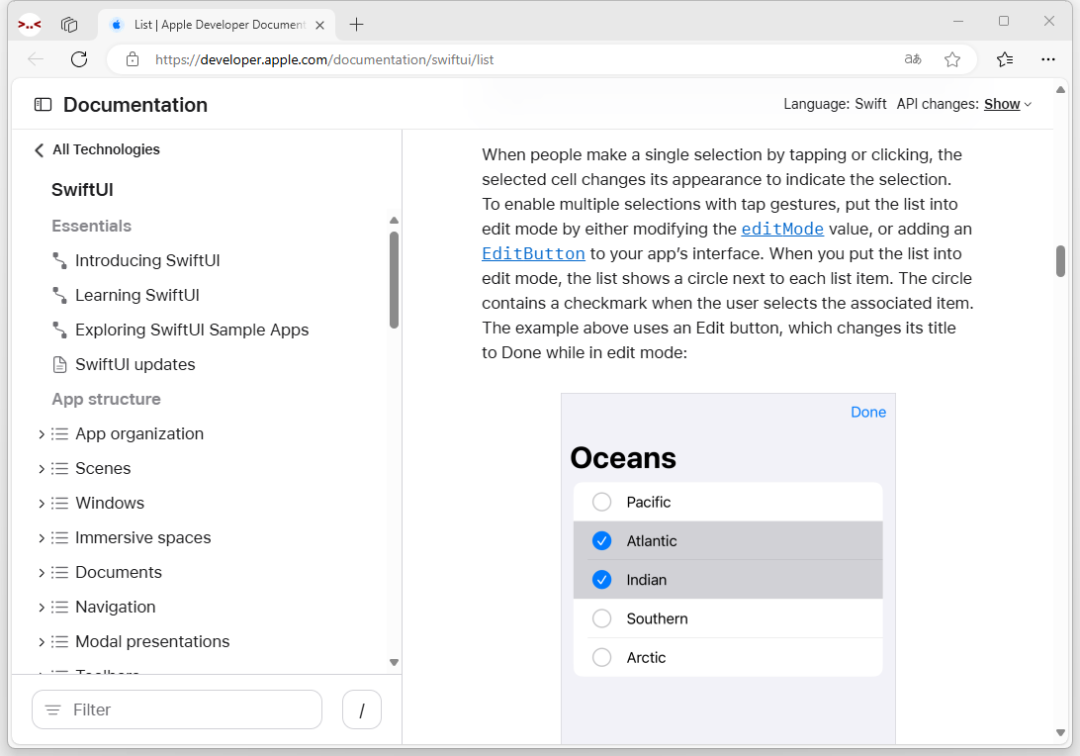Expand the Immersive spaces section
The image size is (1080, 756).
pyautogui.click(x=41, y=538)
